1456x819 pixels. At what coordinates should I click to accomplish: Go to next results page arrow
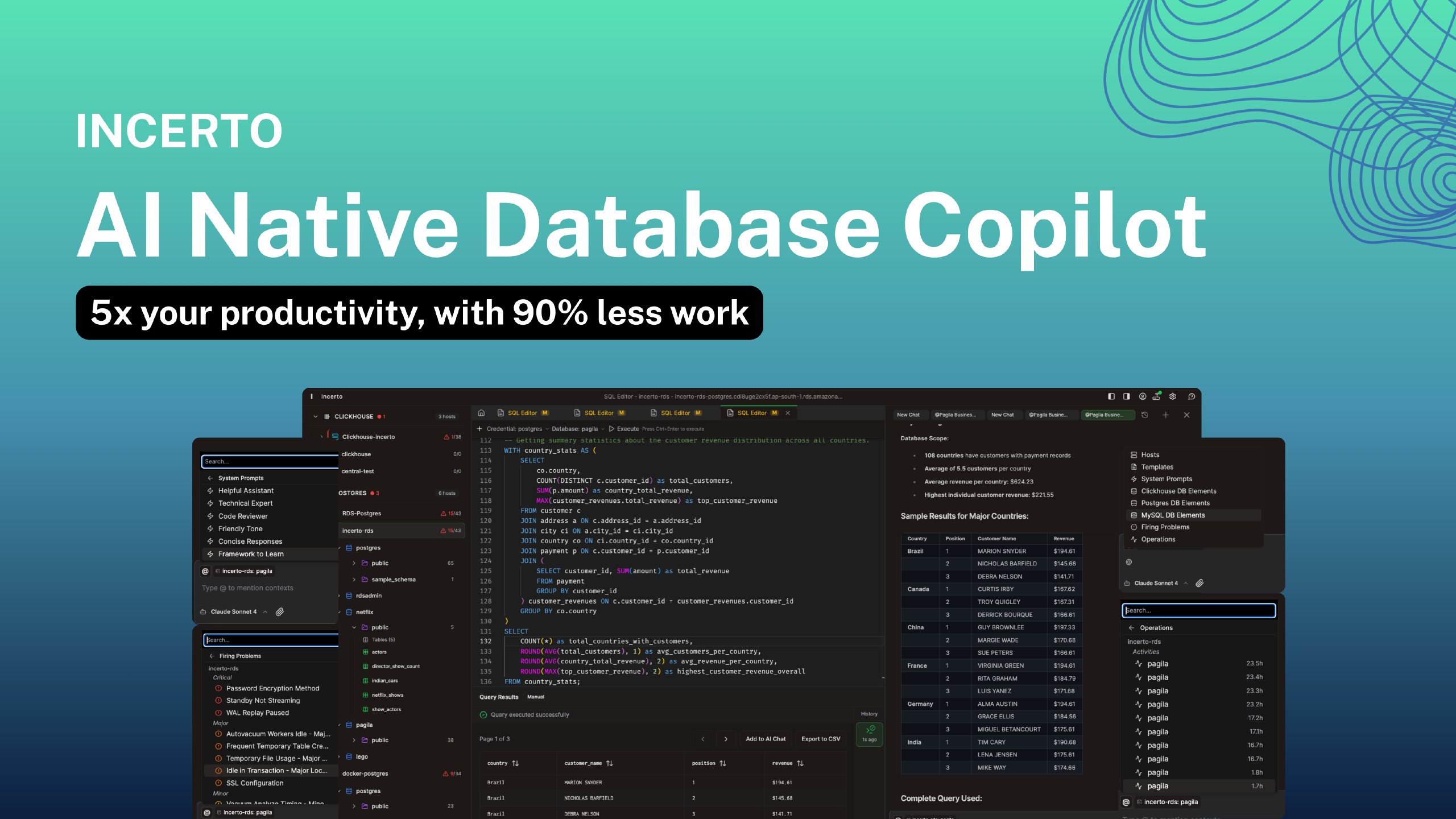(x=726, y=739)
